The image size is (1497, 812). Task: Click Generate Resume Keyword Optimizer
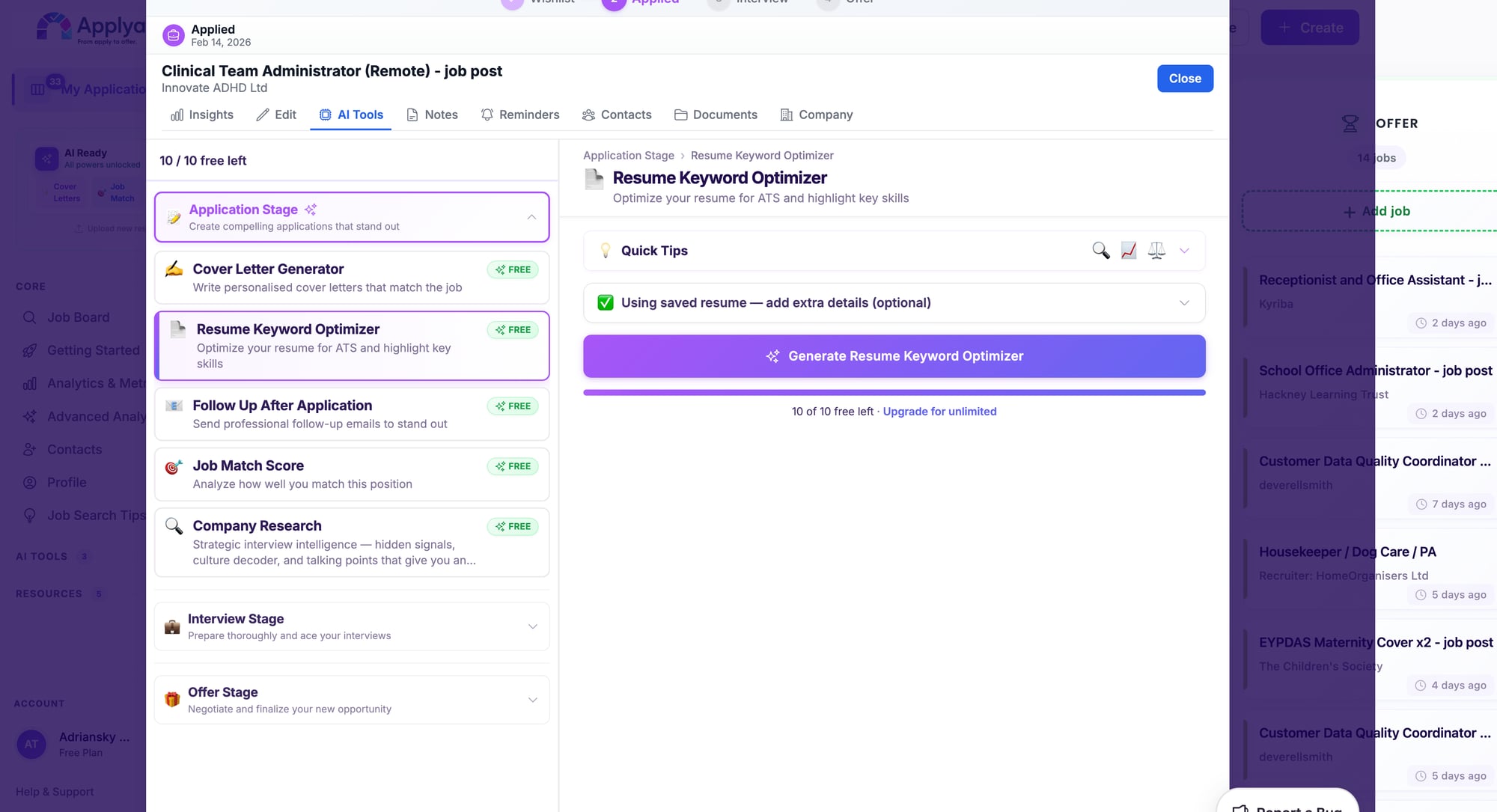coord(894,356)
